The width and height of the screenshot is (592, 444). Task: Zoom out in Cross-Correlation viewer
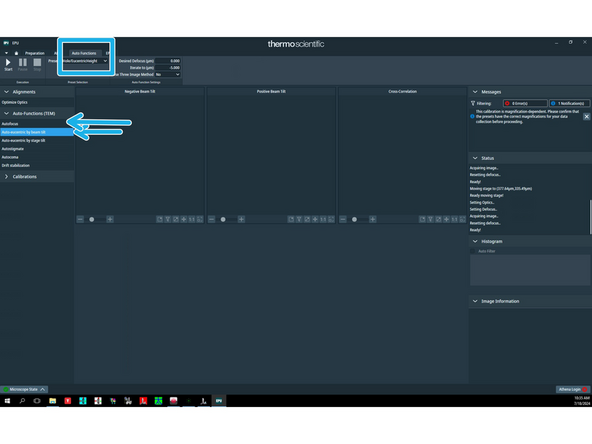(x=343, y=219)
